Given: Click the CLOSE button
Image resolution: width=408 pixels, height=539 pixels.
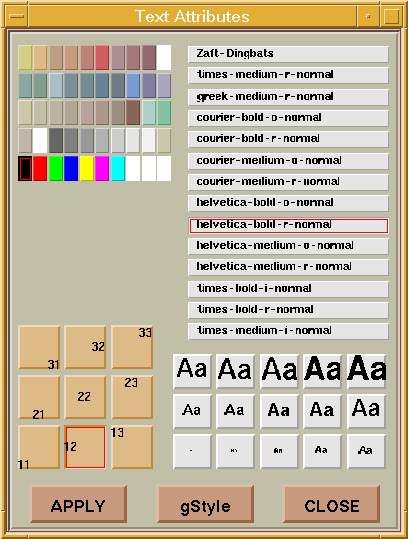Looking at the screenshot, I should (x=332, y=504).
